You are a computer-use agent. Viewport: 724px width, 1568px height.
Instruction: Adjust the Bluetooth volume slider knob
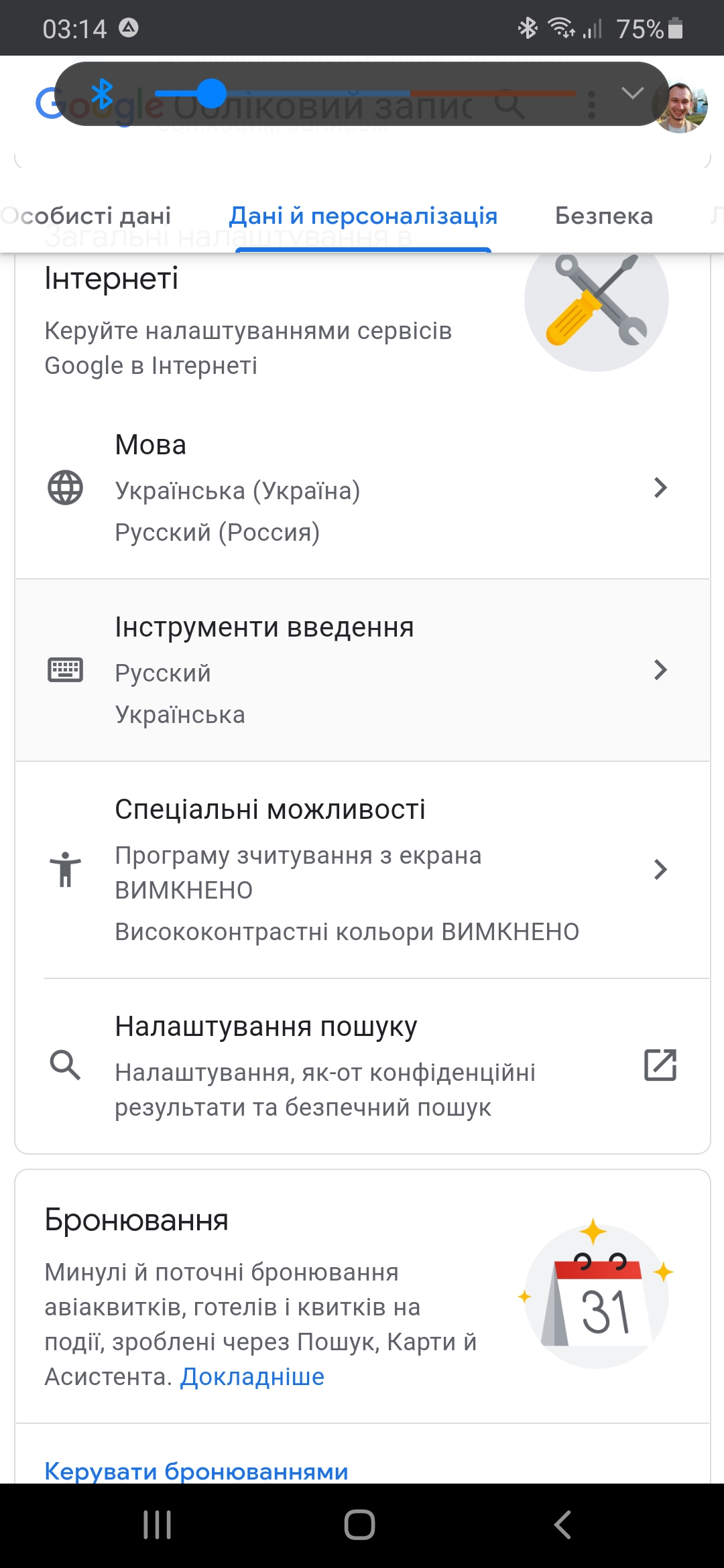pyautogui.click(x=212, y=93)
